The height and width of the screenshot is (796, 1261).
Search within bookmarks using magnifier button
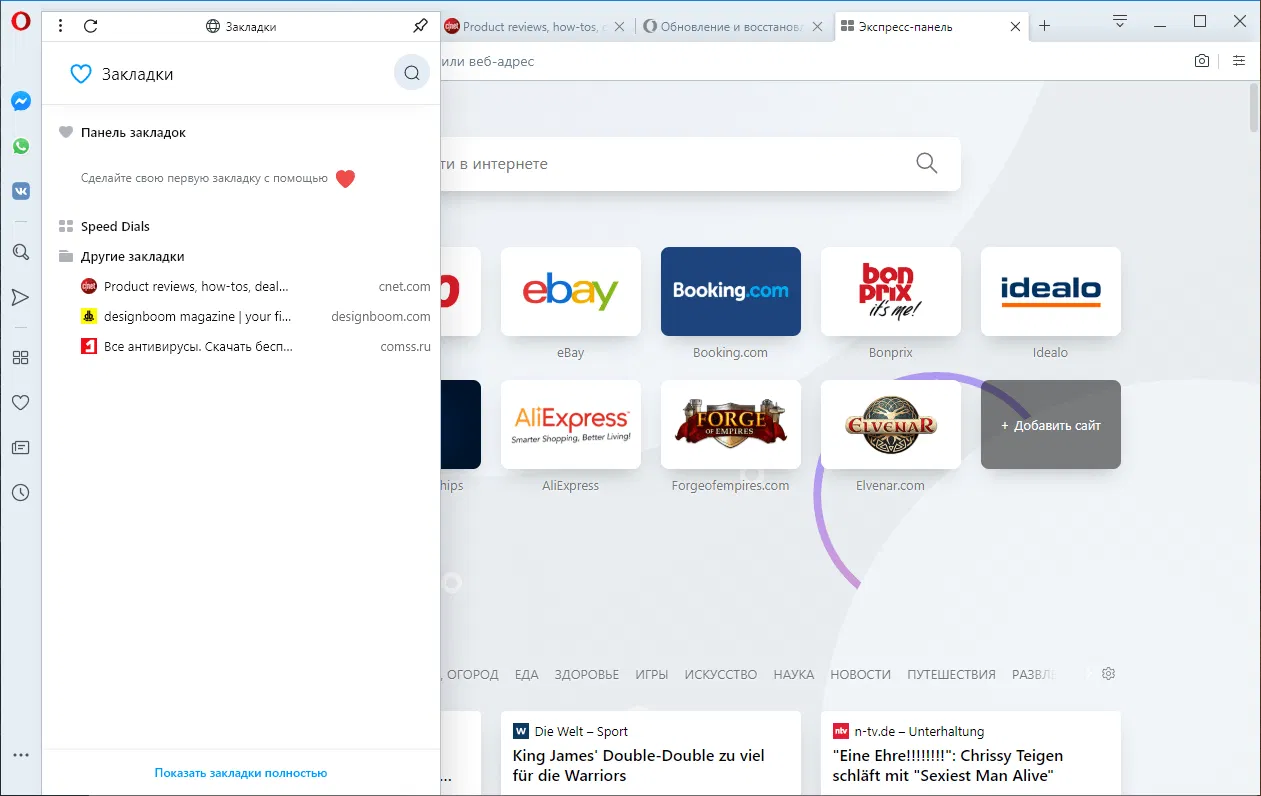412,73
